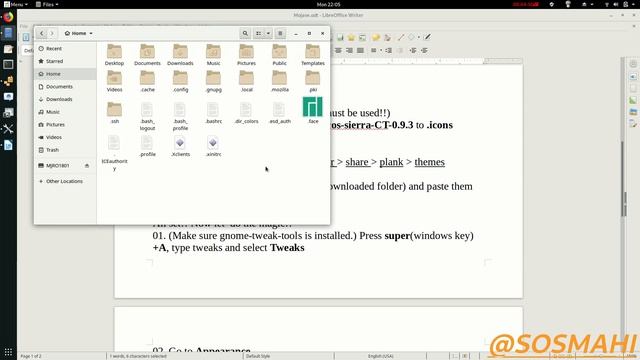Open the Files hamburger menu button
Image resolution: width=640 pixels, height=360 pixels.
point(280,33)
